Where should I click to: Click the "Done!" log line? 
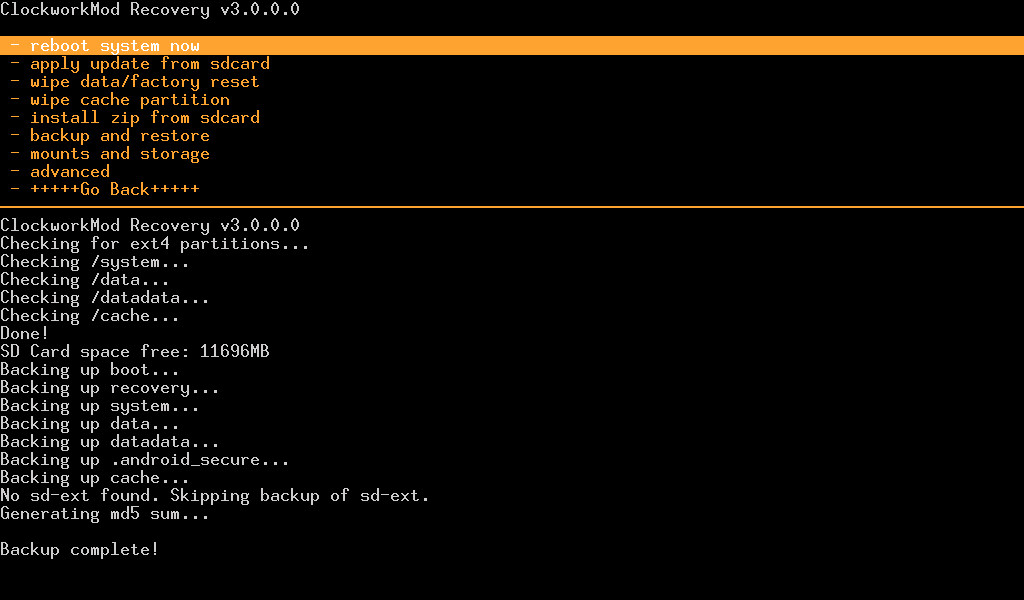pyautogui.click(x=25, y=334)
